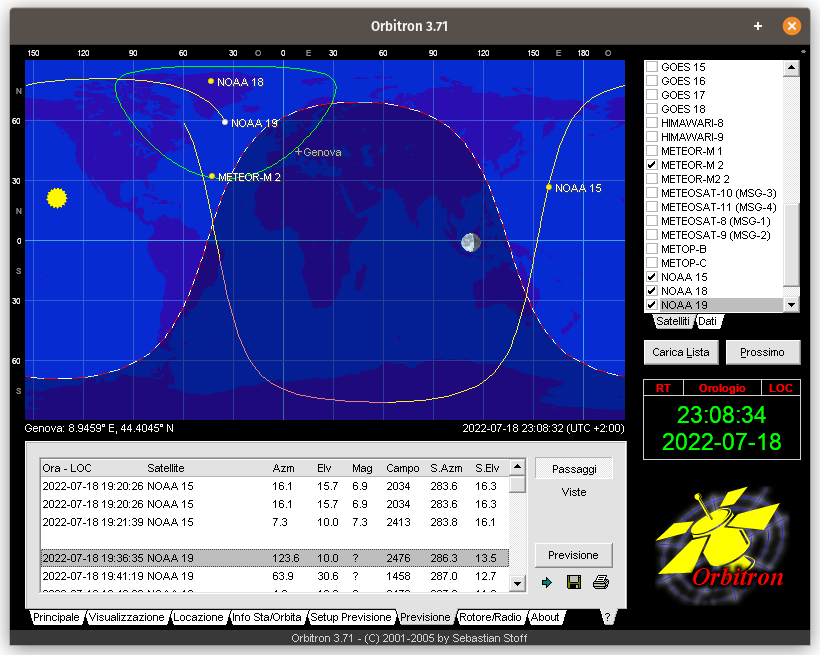
Task: Untick the NOAA 15 checkbox
Action: point(652,277)
